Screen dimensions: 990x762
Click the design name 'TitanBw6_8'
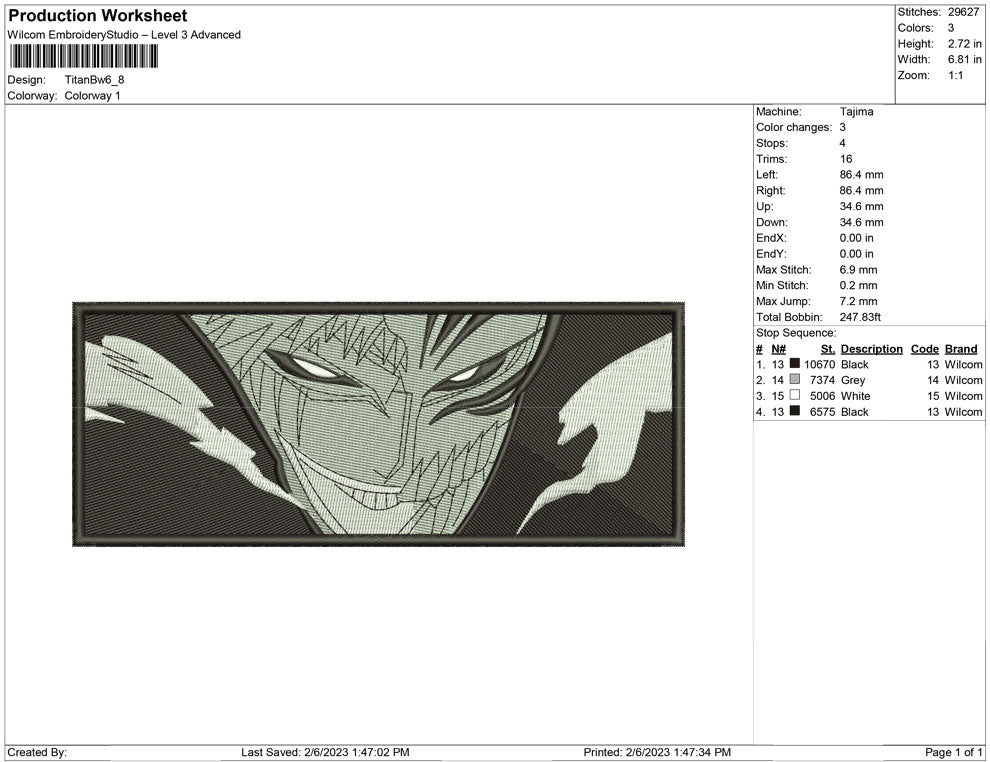coord(95,80)
